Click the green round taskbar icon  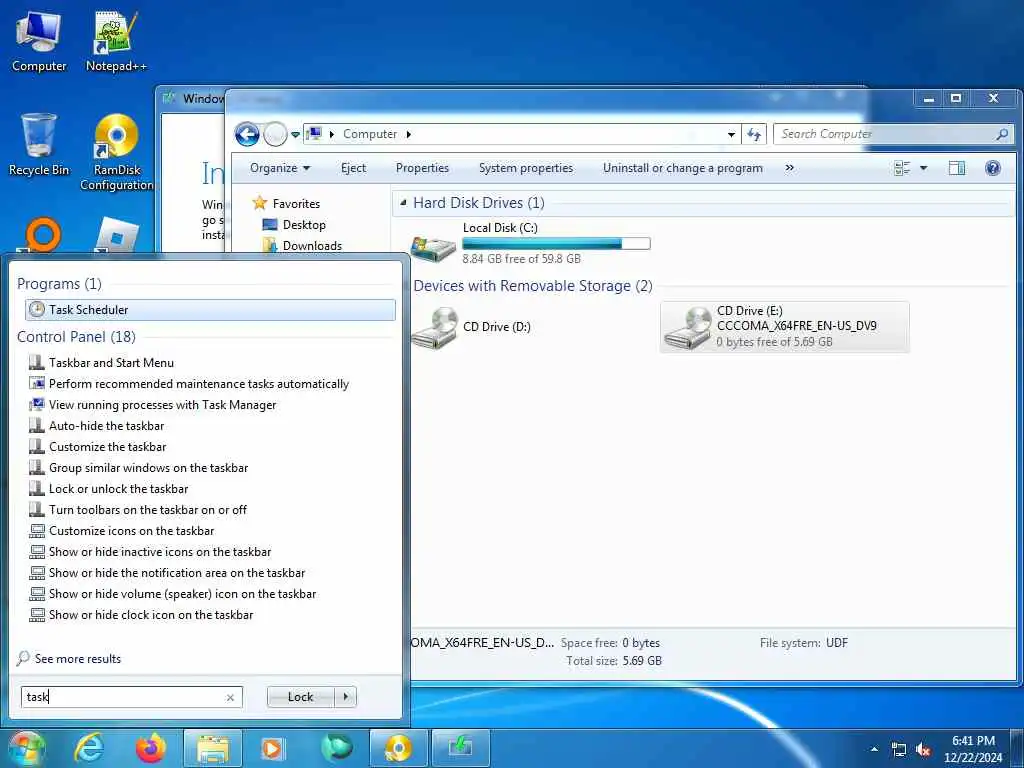(x=337, y=748)
